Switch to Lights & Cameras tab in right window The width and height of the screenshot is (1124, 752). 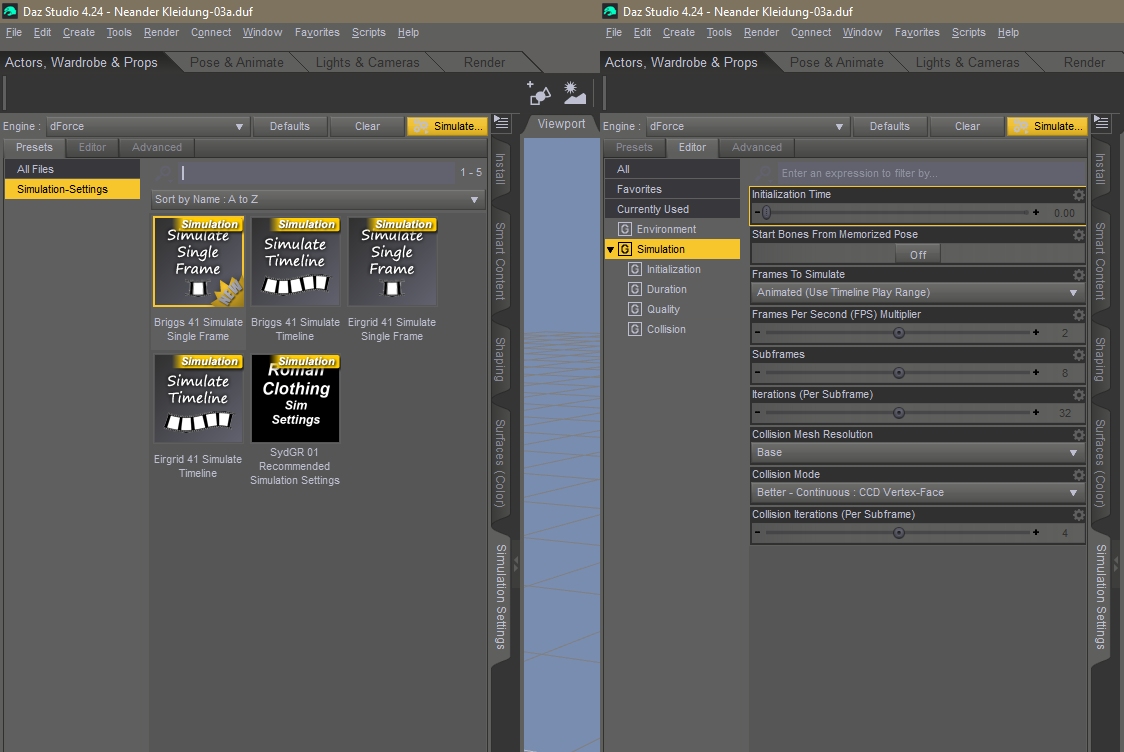click(967, 62)
